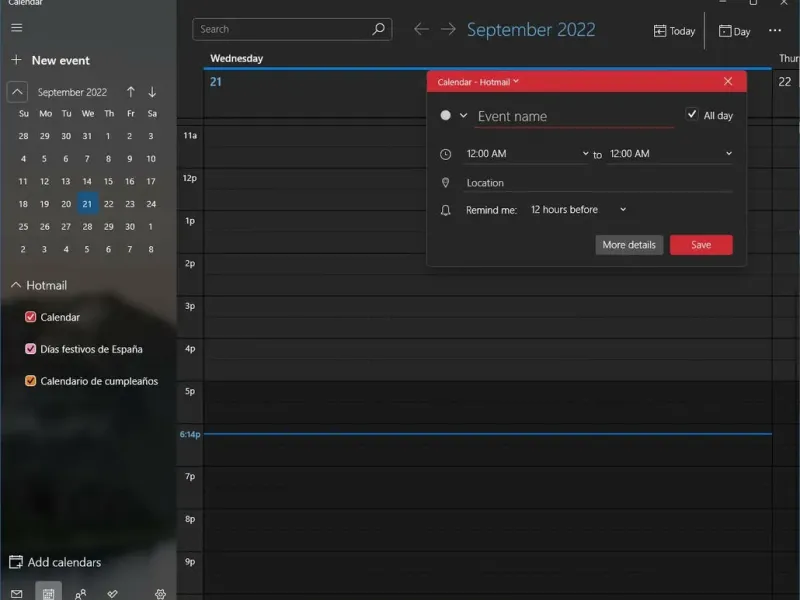The height and width of the screenshot is (600, 800).
Task: Click the 3p time slot row
Action: point(488,316)
